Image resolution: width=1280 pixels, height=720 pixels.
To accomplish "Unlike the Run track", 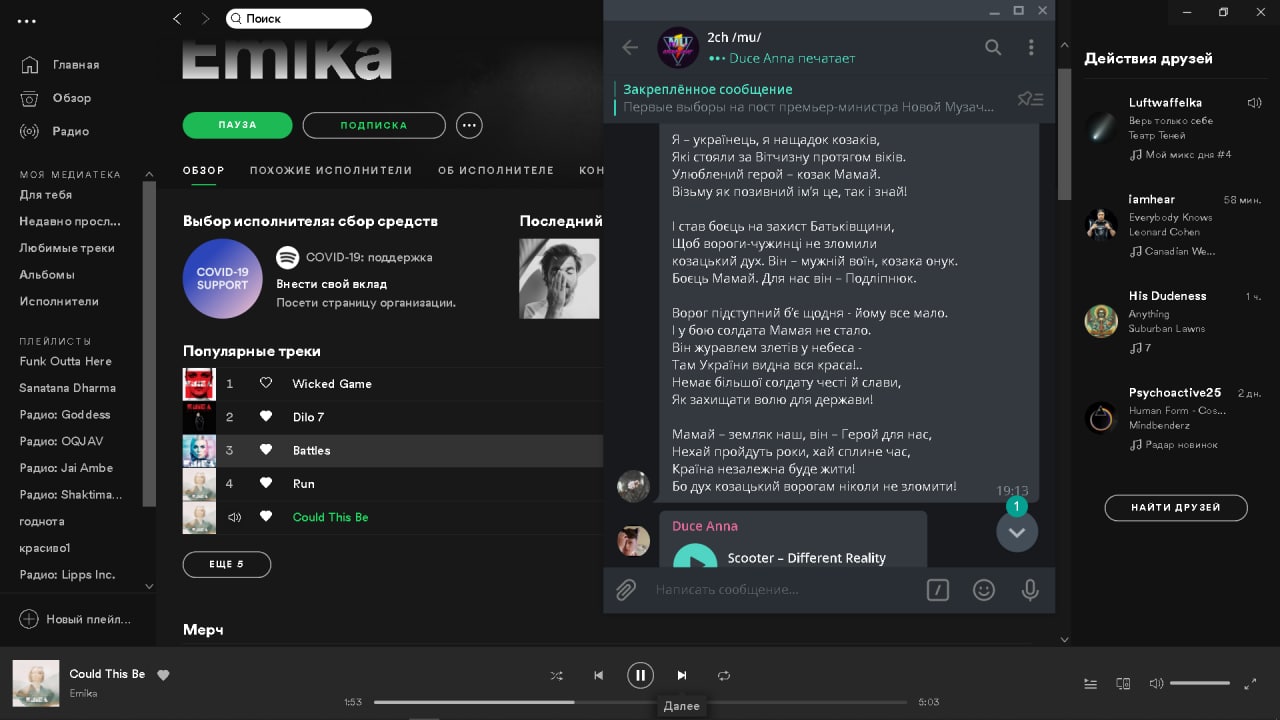I will tap(266, 484).
